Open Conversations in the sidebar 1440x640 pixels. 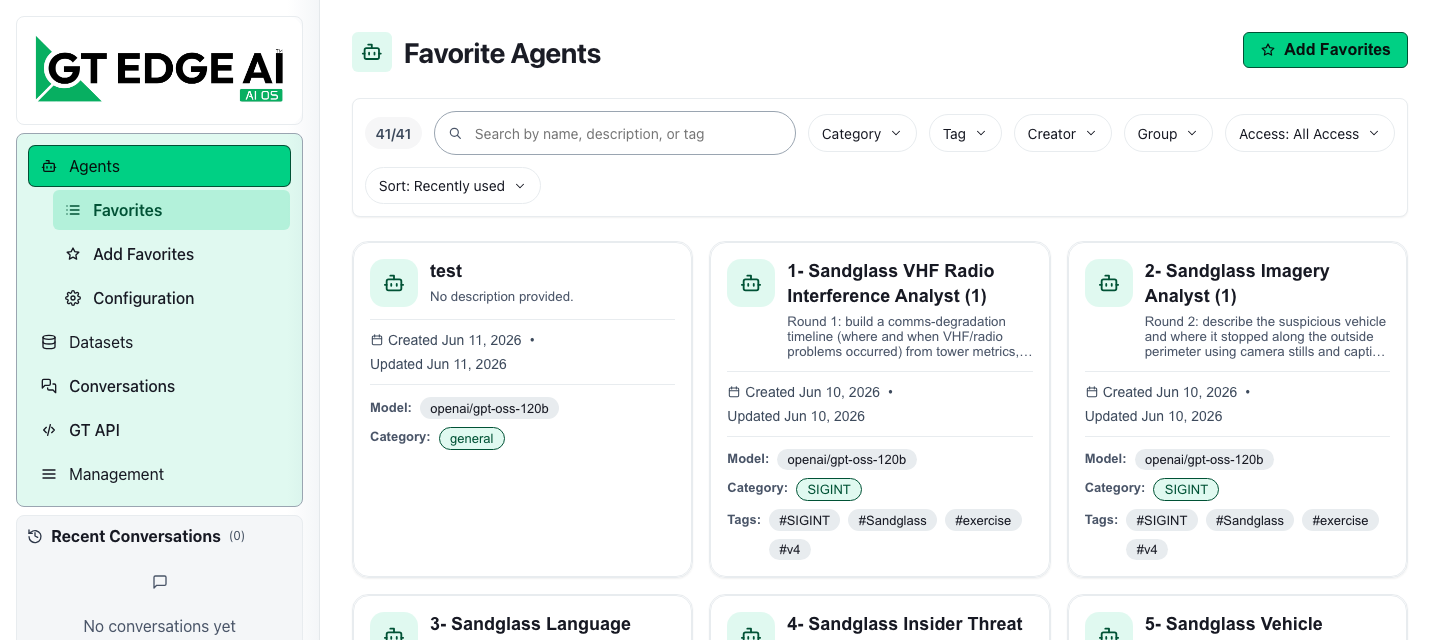(x=159, y=386)
